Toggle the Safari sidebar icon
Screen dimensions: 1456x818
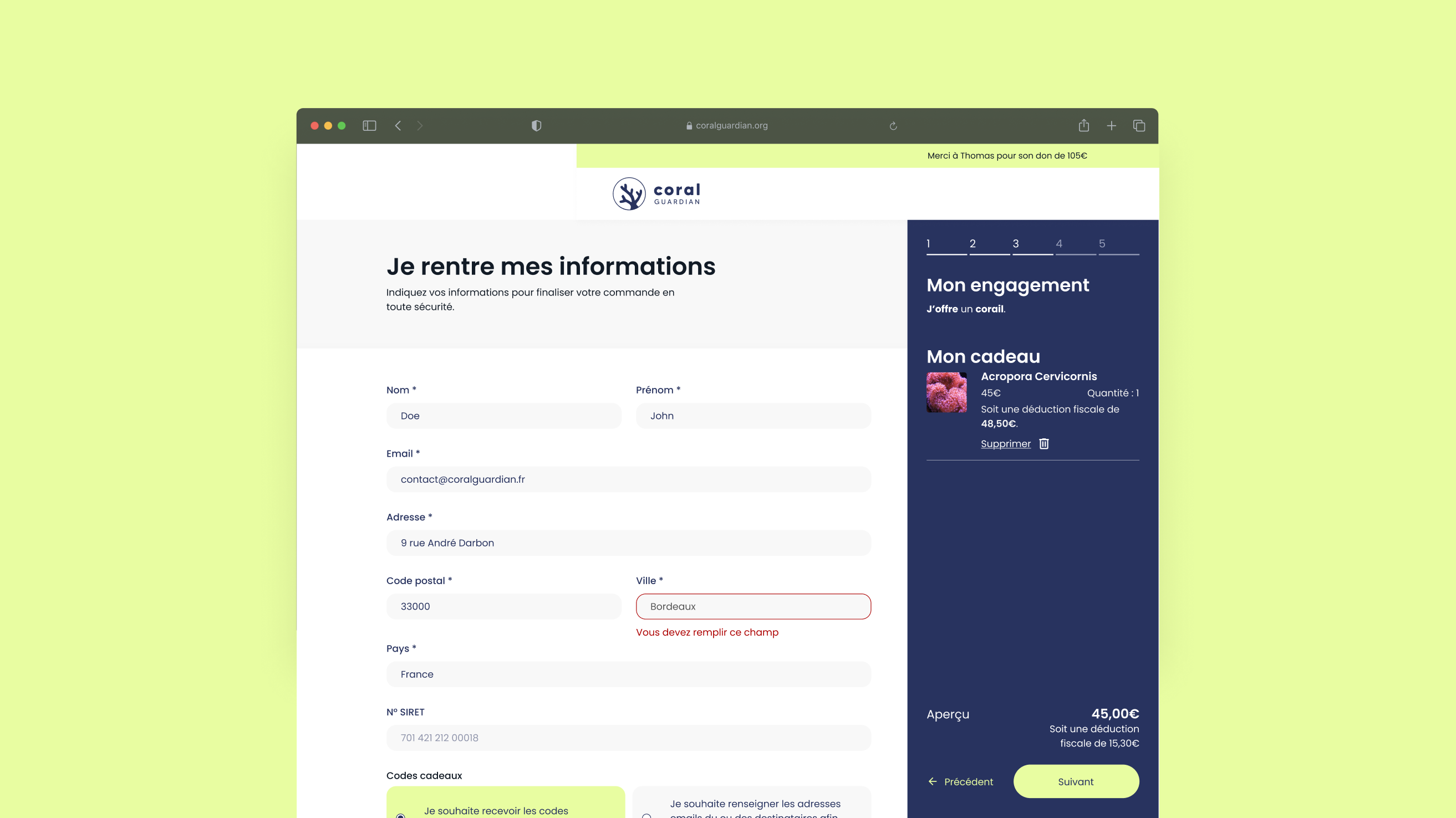coord(369,125)
